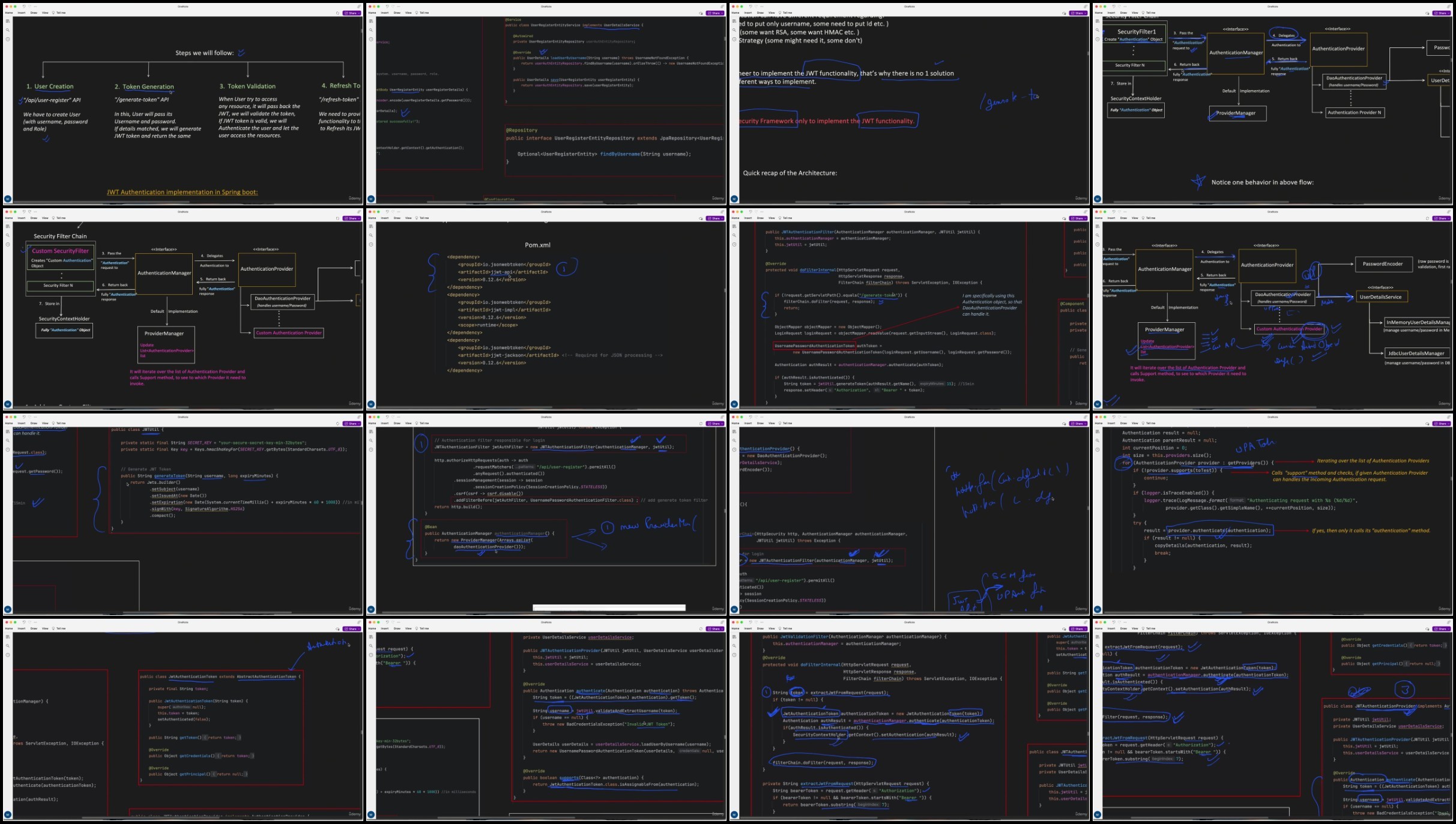The width and height of the screenshot is (1456, 824).
Task: Click the "1. User Creation" heading
Action: [50, 86]
